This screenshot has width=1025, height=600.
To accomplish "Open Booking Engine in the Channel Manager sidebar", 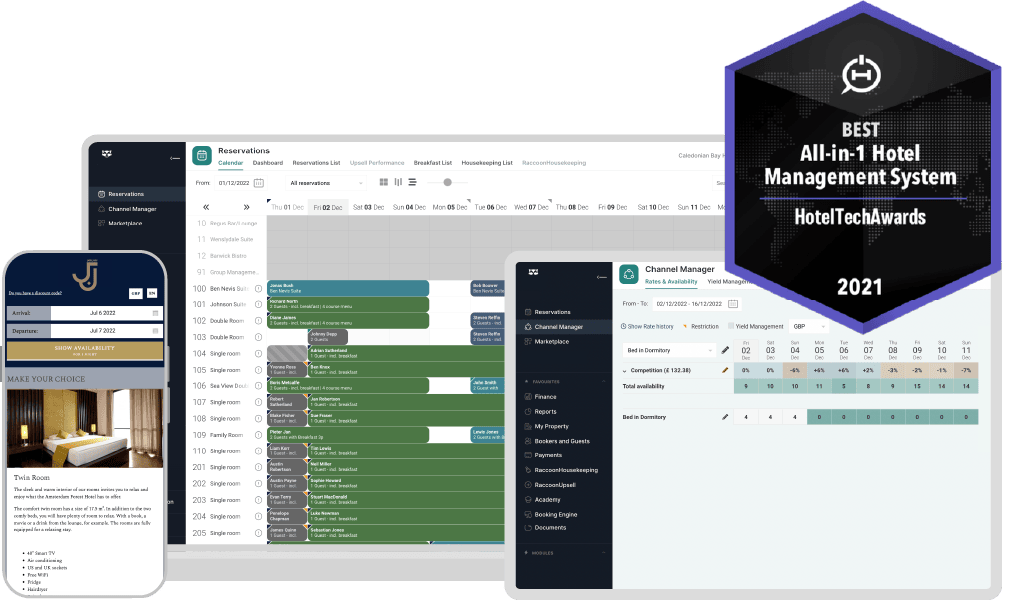I will (556, 514).
